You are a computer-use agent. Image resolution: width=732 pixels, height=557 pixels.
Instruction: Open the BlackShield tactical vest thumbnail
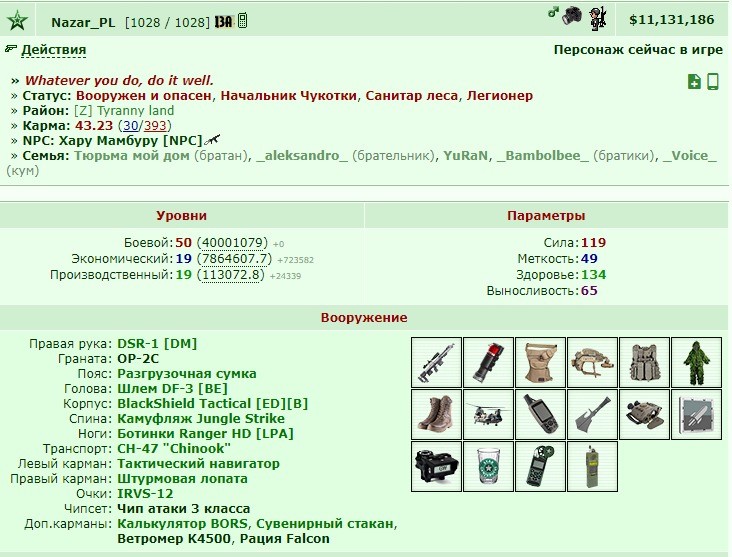[645, 362]
